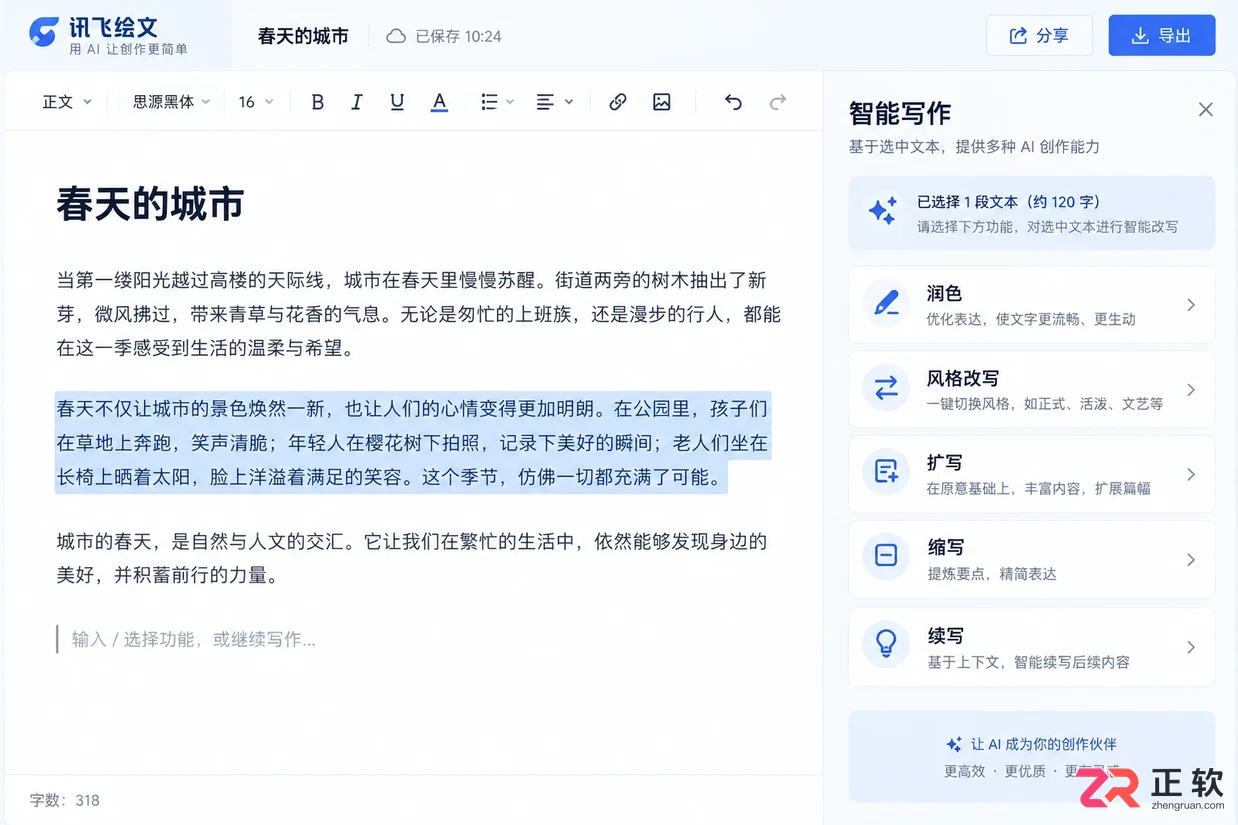Screen dimensions: 1238x825
Task: Click the first paragraph starting 当第一缕阳光
Action: click(x=418, y=314)
